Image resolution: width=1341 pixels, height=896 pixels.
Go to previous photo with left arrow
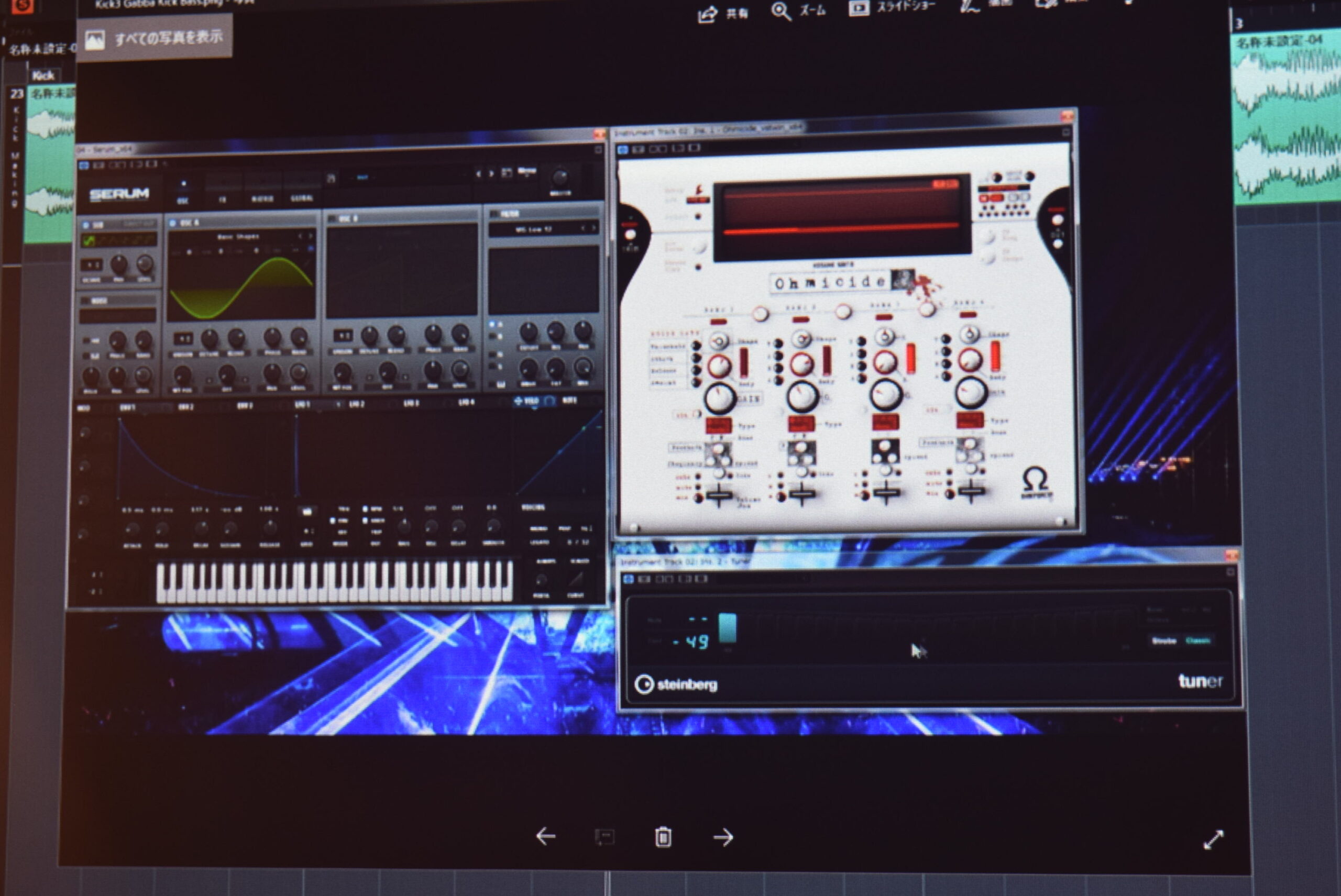point(546,836)
